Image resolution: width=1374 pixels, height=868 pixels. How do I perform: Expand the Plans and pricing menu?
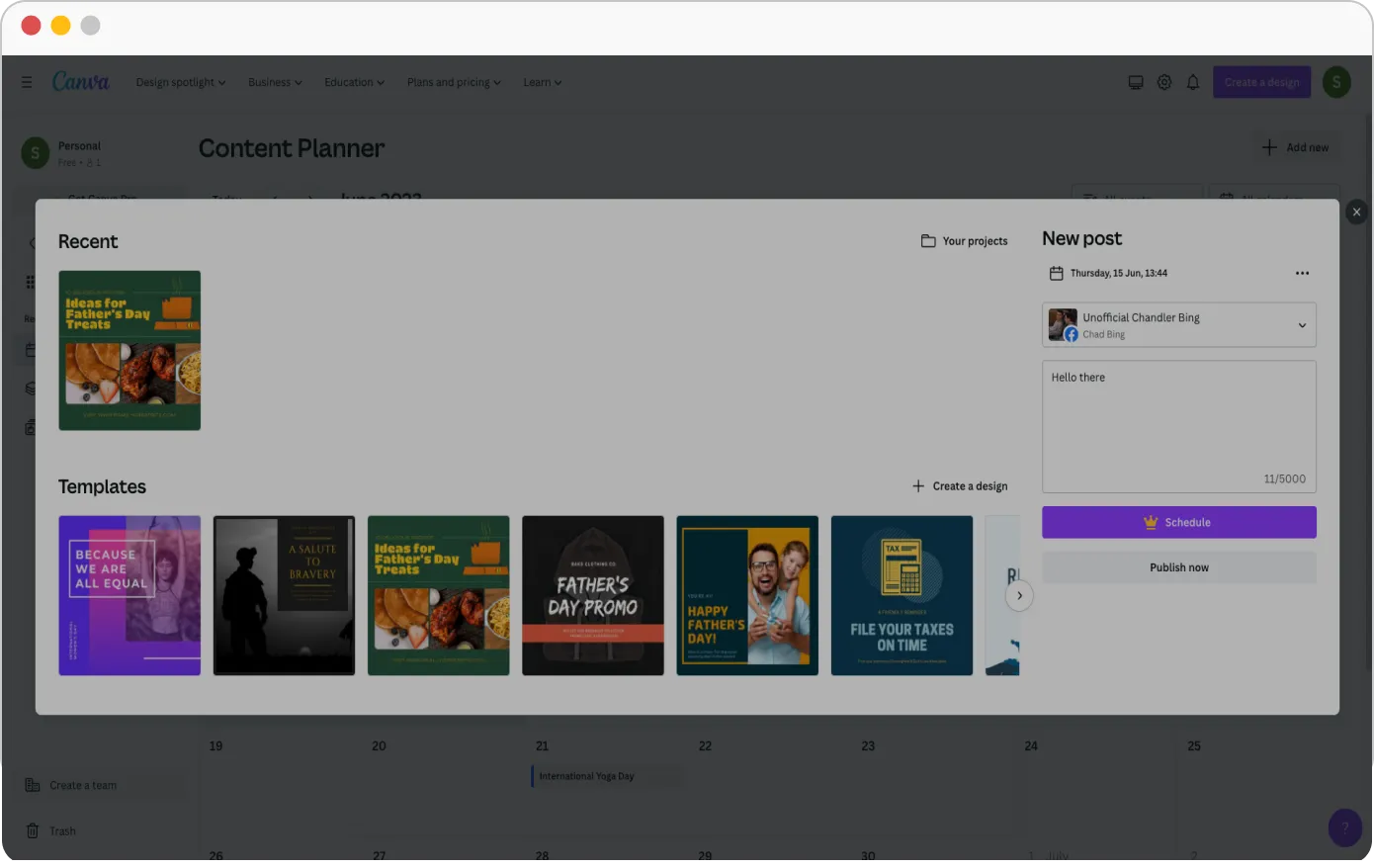pyautogui.click(x=454, y=82)
